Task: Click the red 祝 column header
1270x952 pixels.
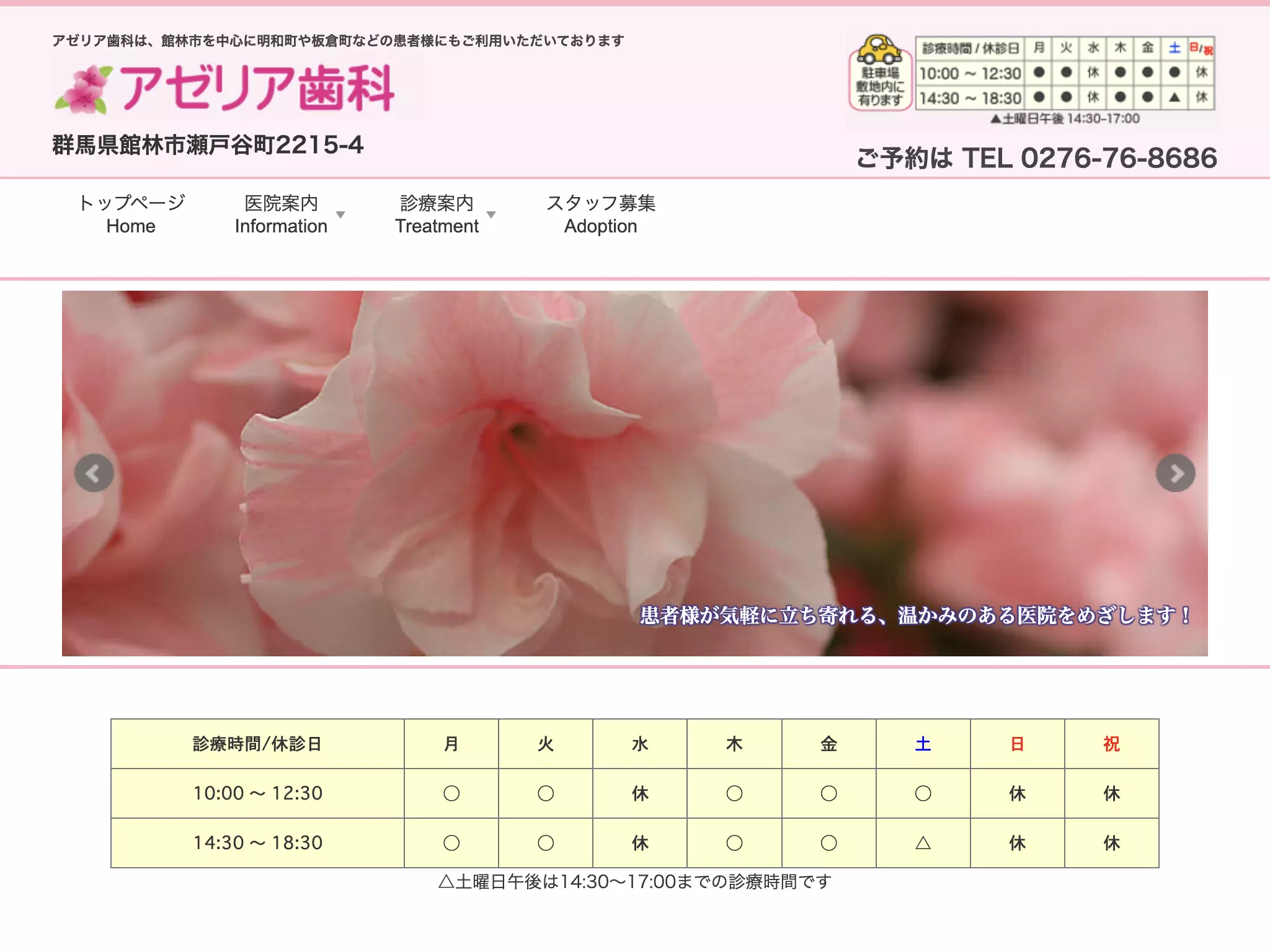Action: click(1111, 744)
